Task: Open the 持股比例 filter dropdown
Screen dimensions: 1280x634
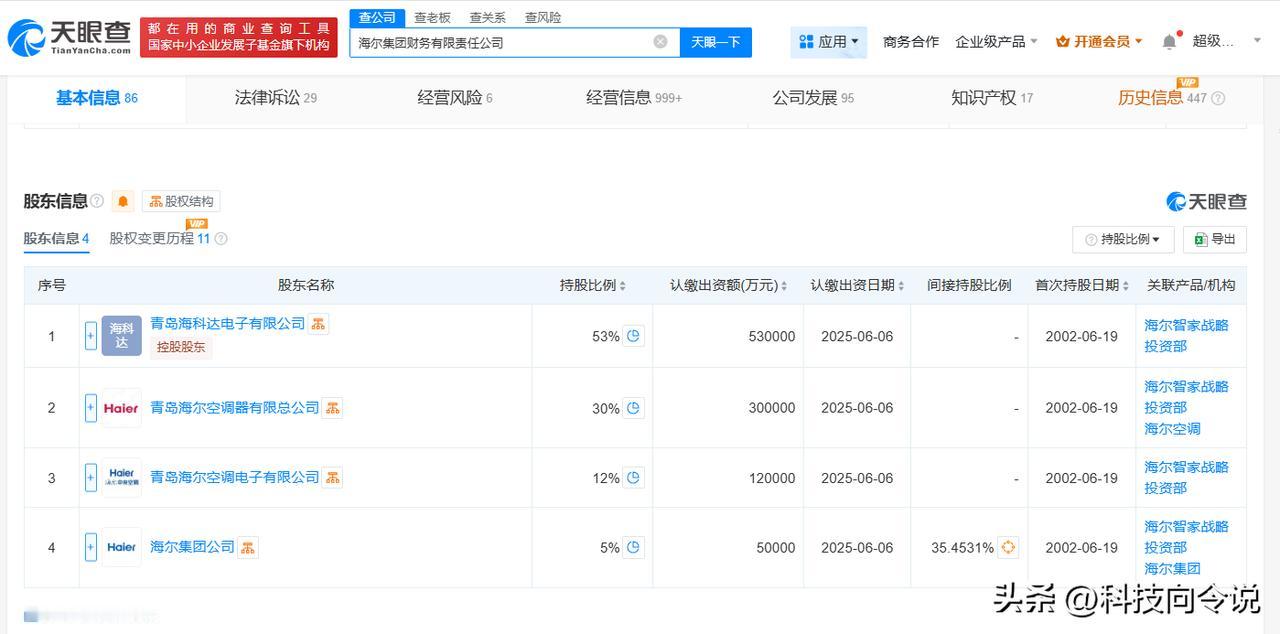Action: click(x=1123, y=239)
